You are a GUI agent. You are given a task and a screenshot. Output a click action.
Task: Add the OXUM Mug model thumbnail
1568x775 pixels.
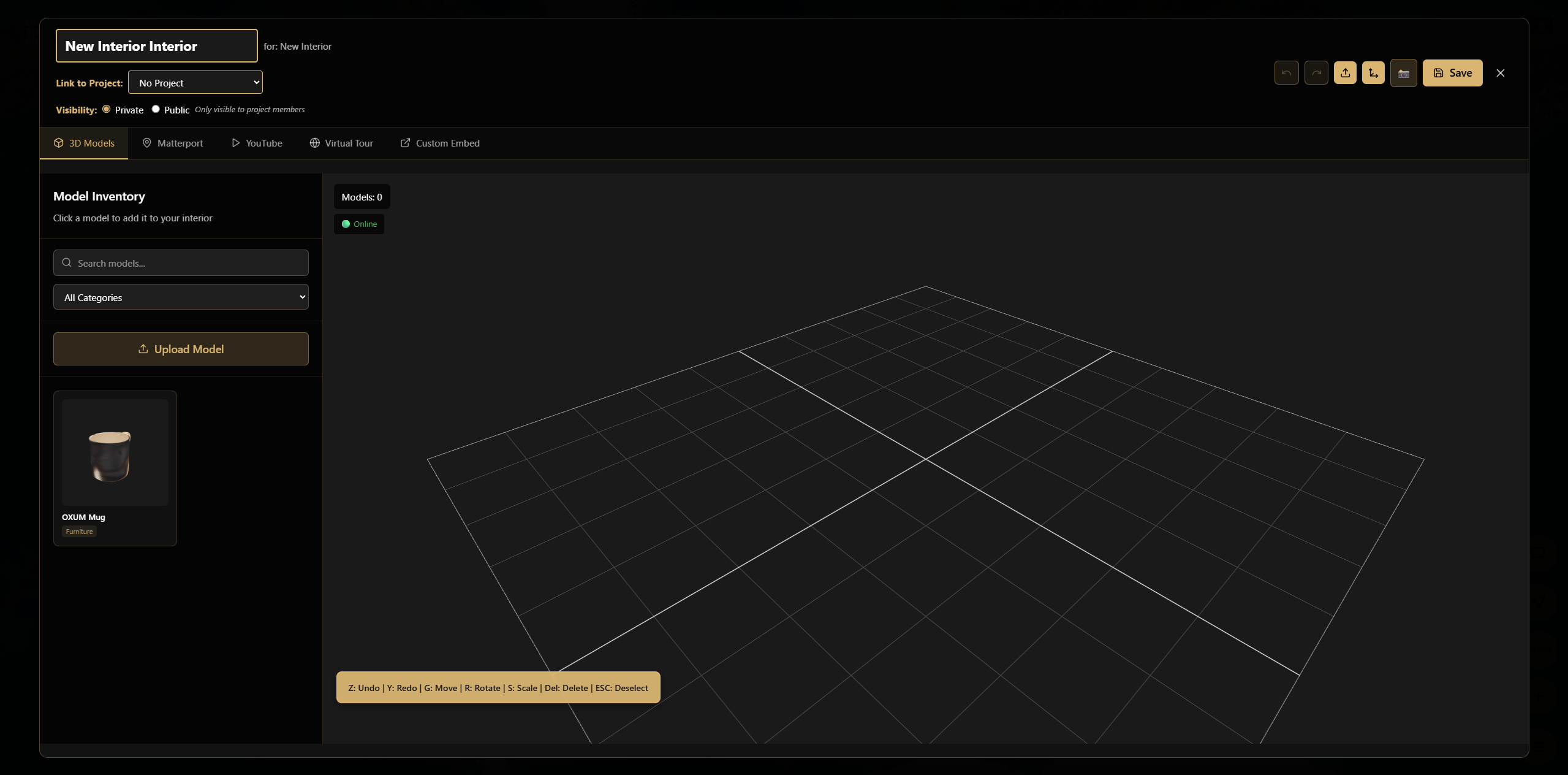115,453
